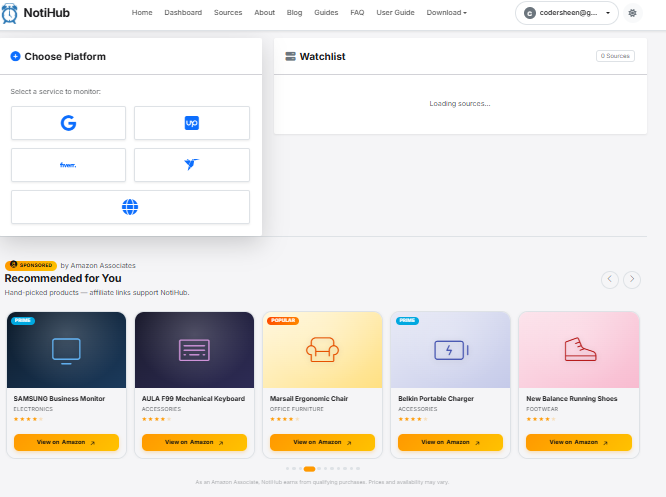Click the AULA F99 Mechanical Keyboard title
Screen dimensions: 666x497
tap(193, 398)
